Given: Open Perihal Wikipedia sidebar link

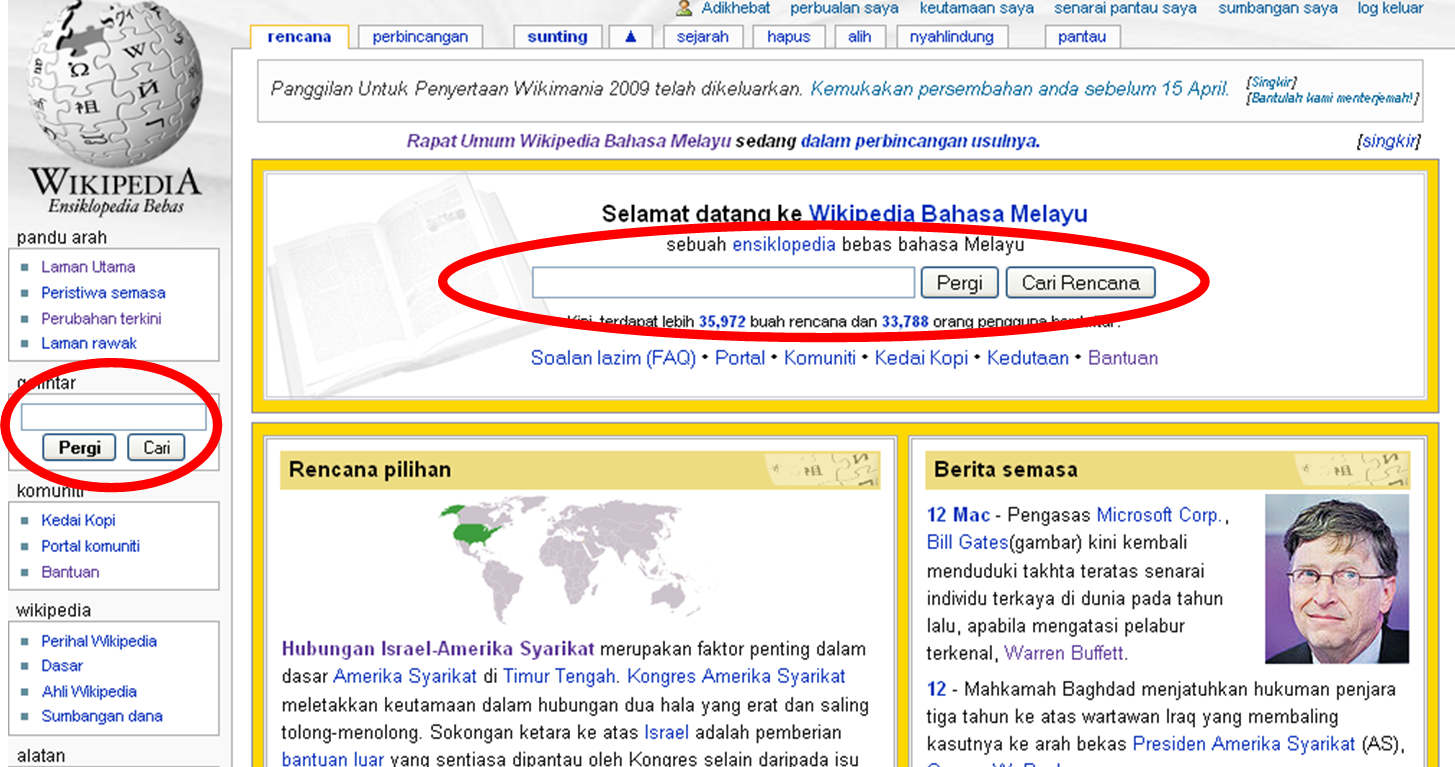Looking at the screenshot, I should 99,641.
